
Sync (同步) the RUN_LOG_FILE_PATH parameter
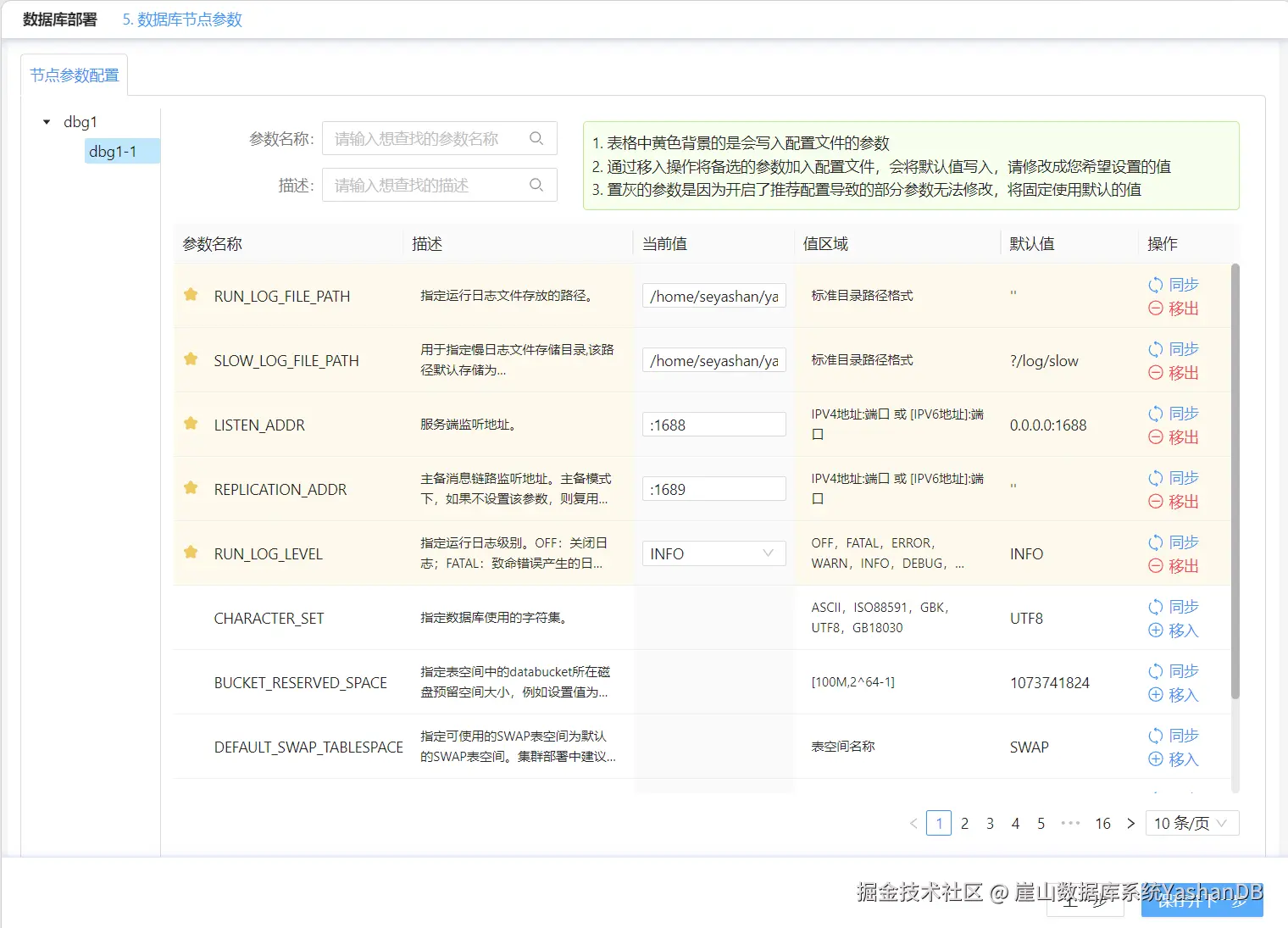[1174, 285]
